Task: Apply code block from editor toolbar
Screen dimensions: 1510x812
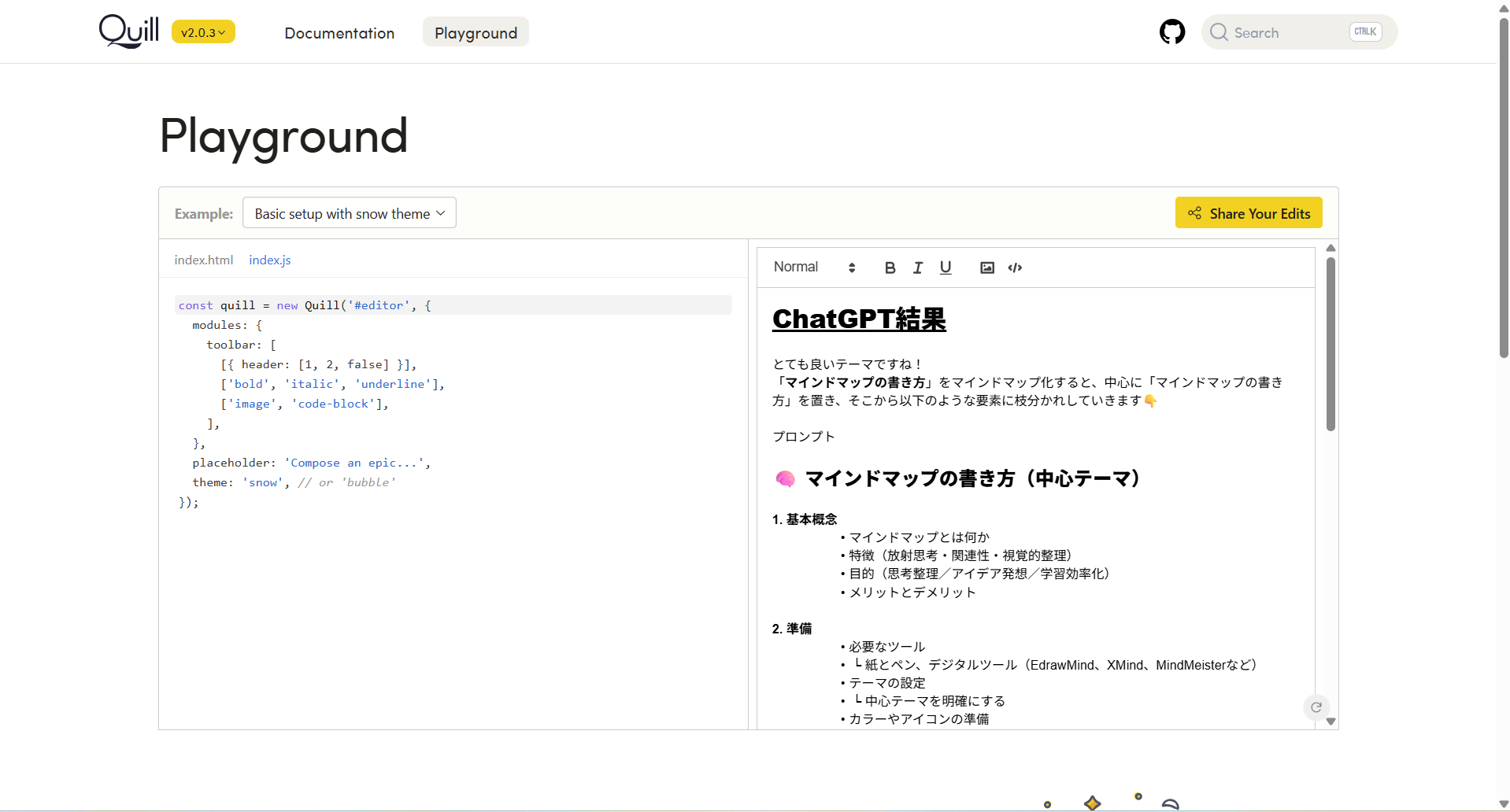Action: click(x=1015, y=268)
